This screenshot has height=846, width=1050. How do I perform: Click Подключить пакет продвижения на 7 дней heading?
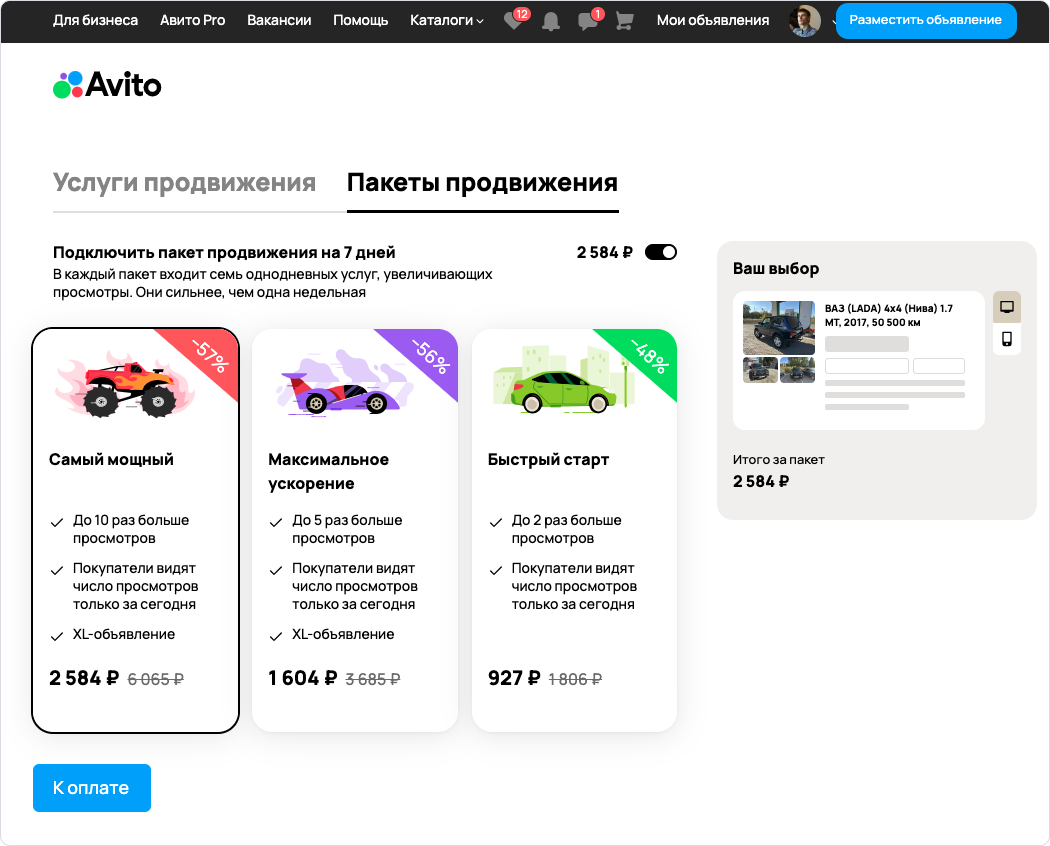(x=224, y=253)
